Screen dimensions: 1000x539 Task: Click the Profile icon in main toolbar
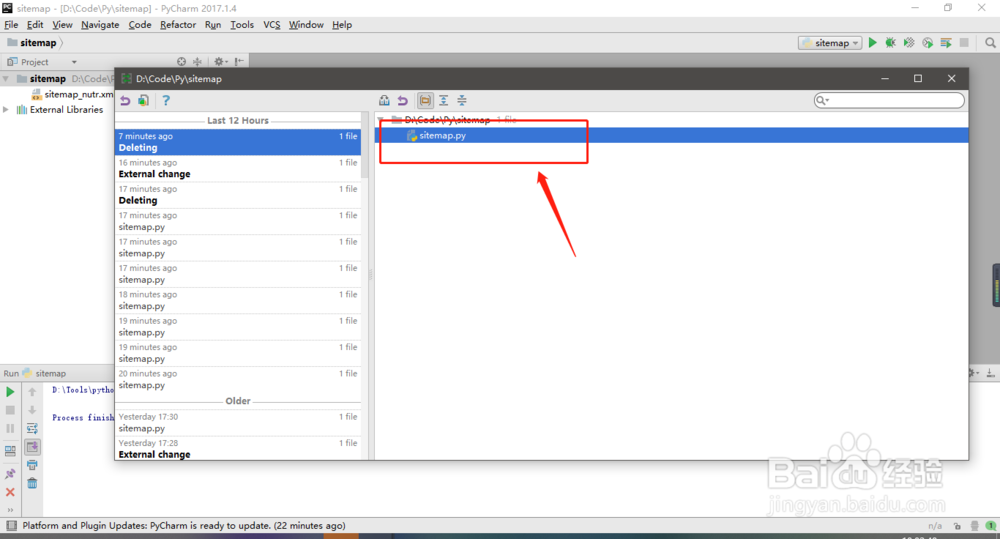(x=927, y=43)
